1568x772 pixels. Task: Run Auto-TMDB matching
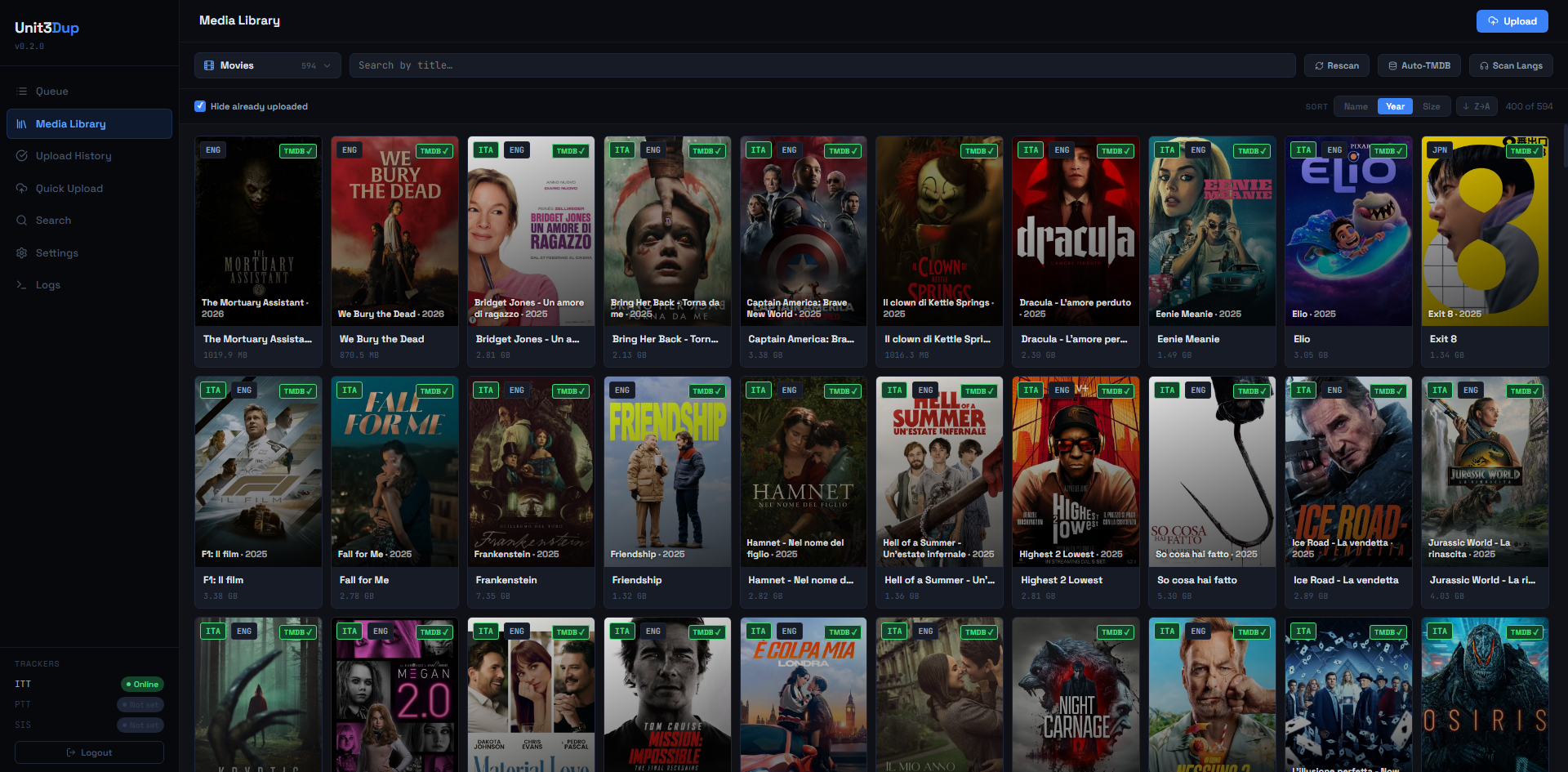click(x=1419, y=65)
